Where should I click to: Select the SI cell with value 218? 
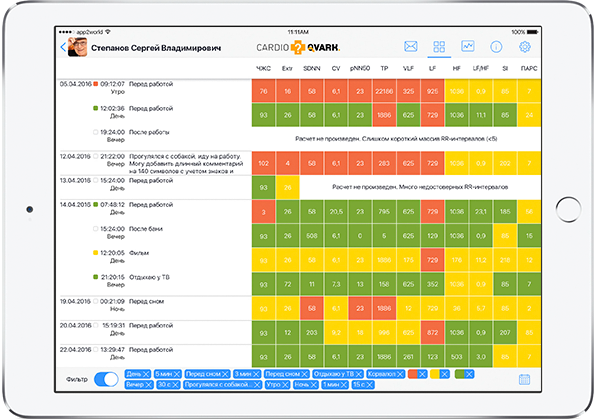click(505, 260)
